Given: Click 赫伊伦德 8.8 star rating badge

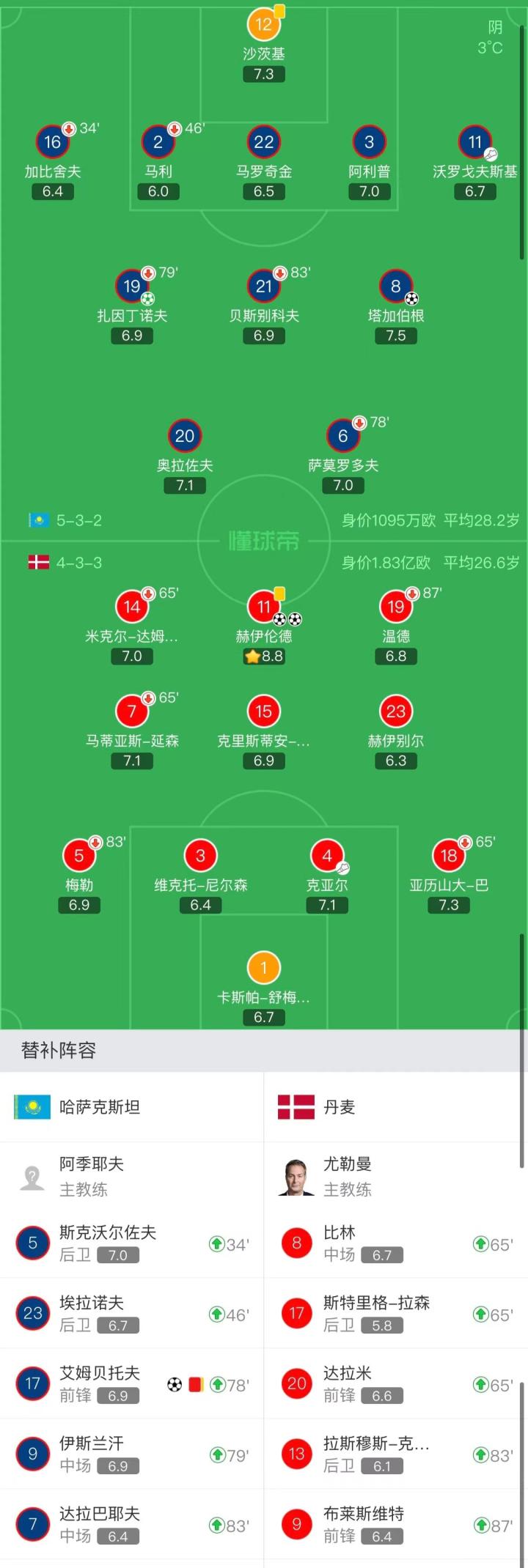Looking at the screenshot, I should [264, 657].
